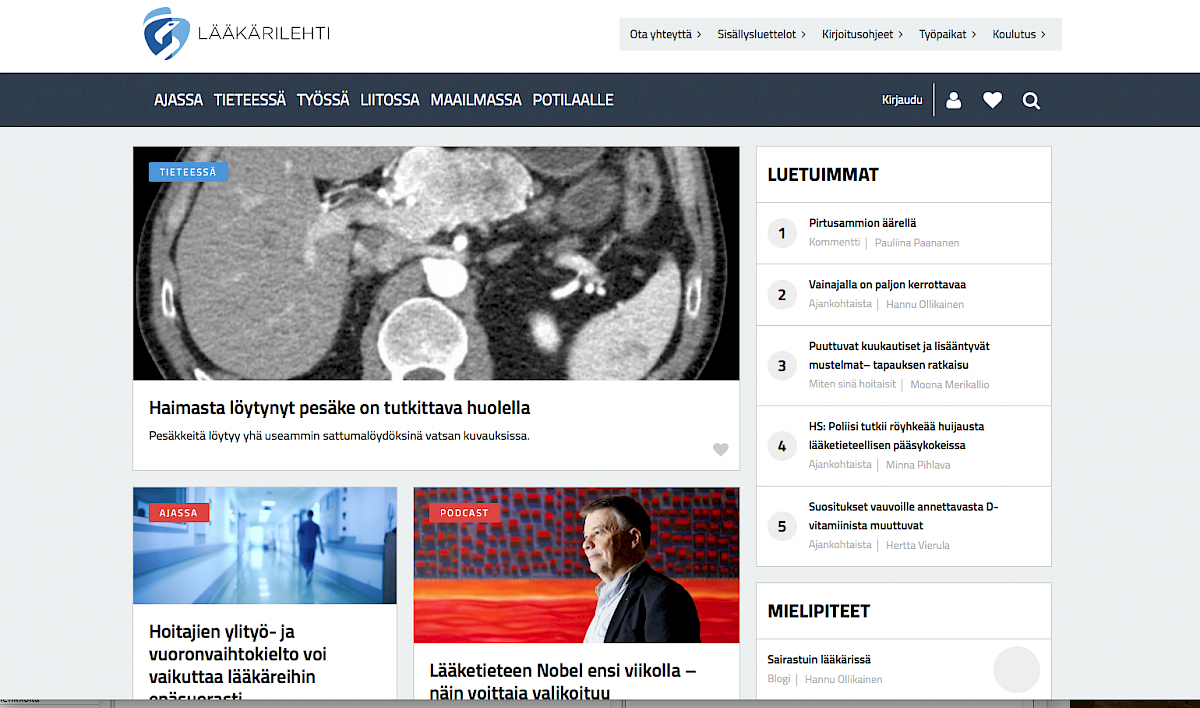Expand the Sisällysluettelot menu
This screenshot has height=708, width=1200.
[x=762, y=34]
